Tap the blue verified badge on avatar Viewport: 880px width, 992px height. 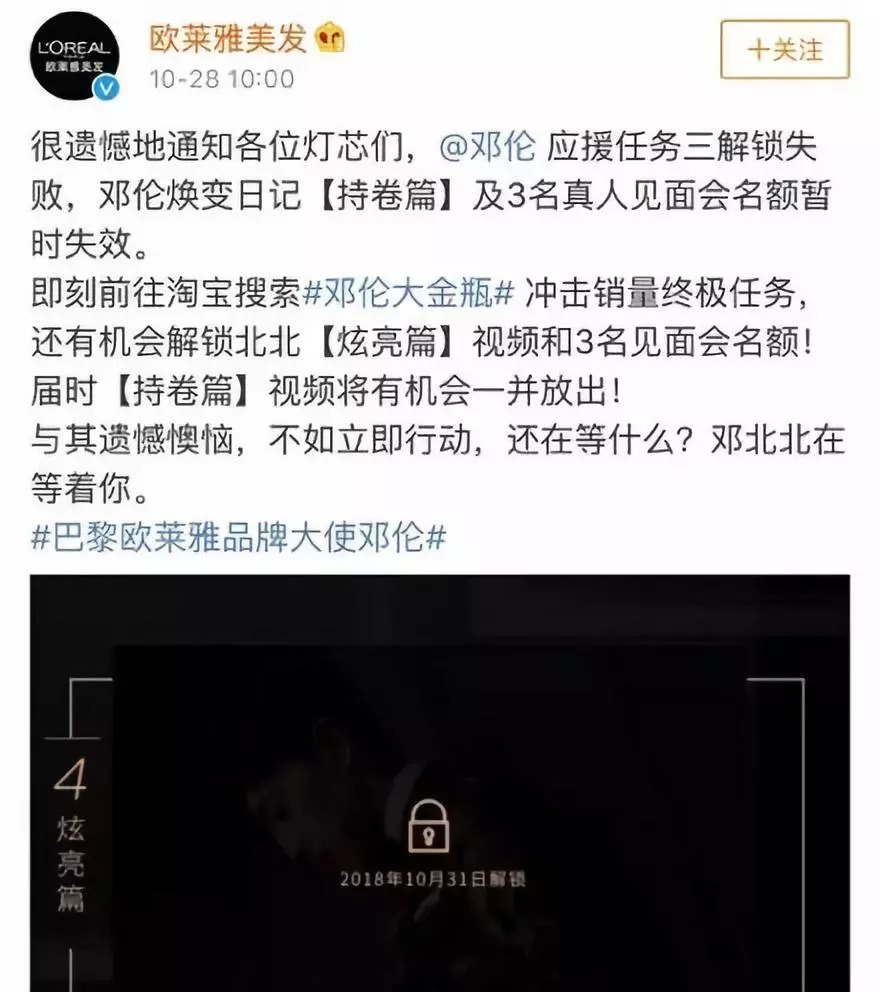106,88
